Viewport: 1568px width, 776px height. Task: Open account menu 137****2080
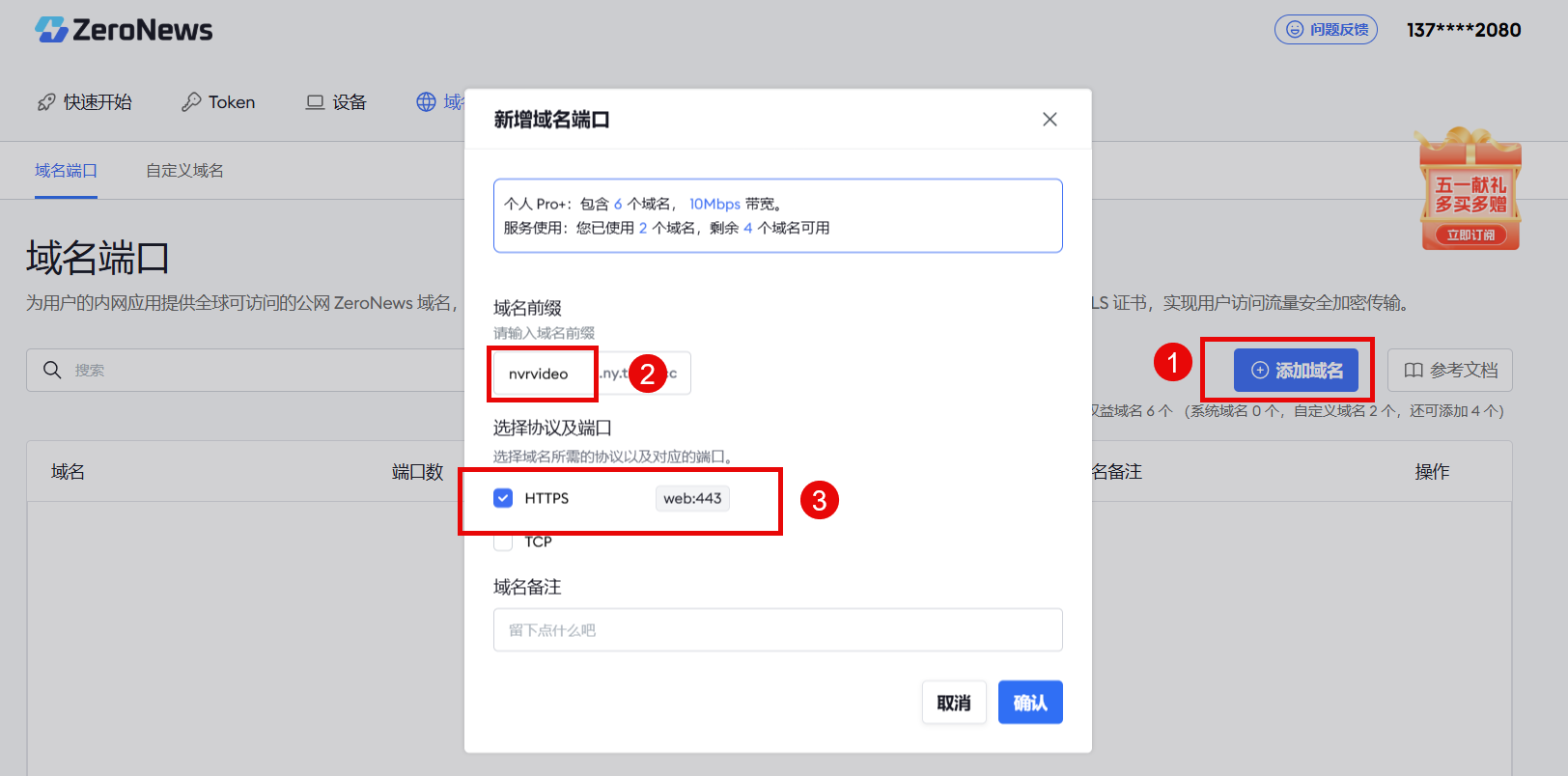point(1464,30)
